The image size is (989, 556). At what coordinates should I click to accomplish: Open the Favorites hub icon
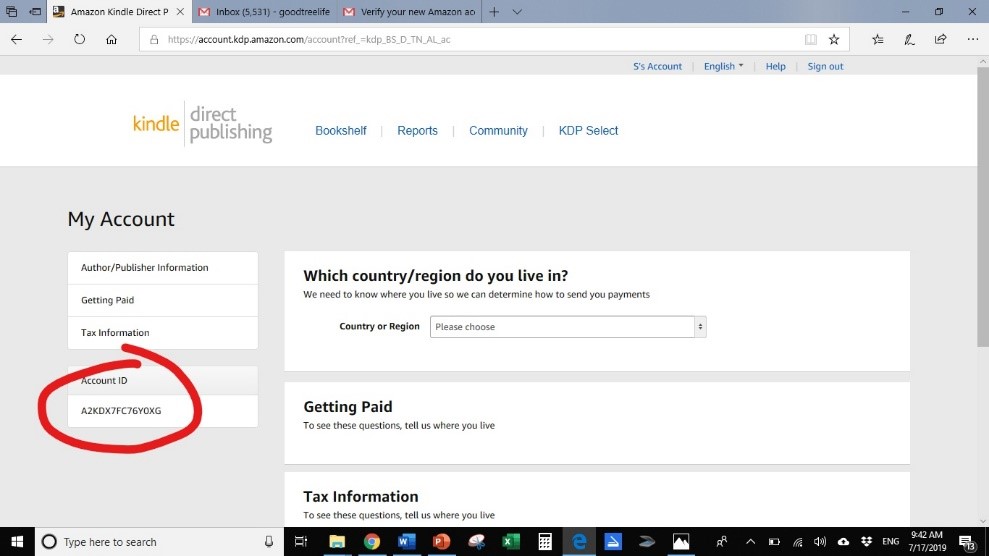point(877,39)
